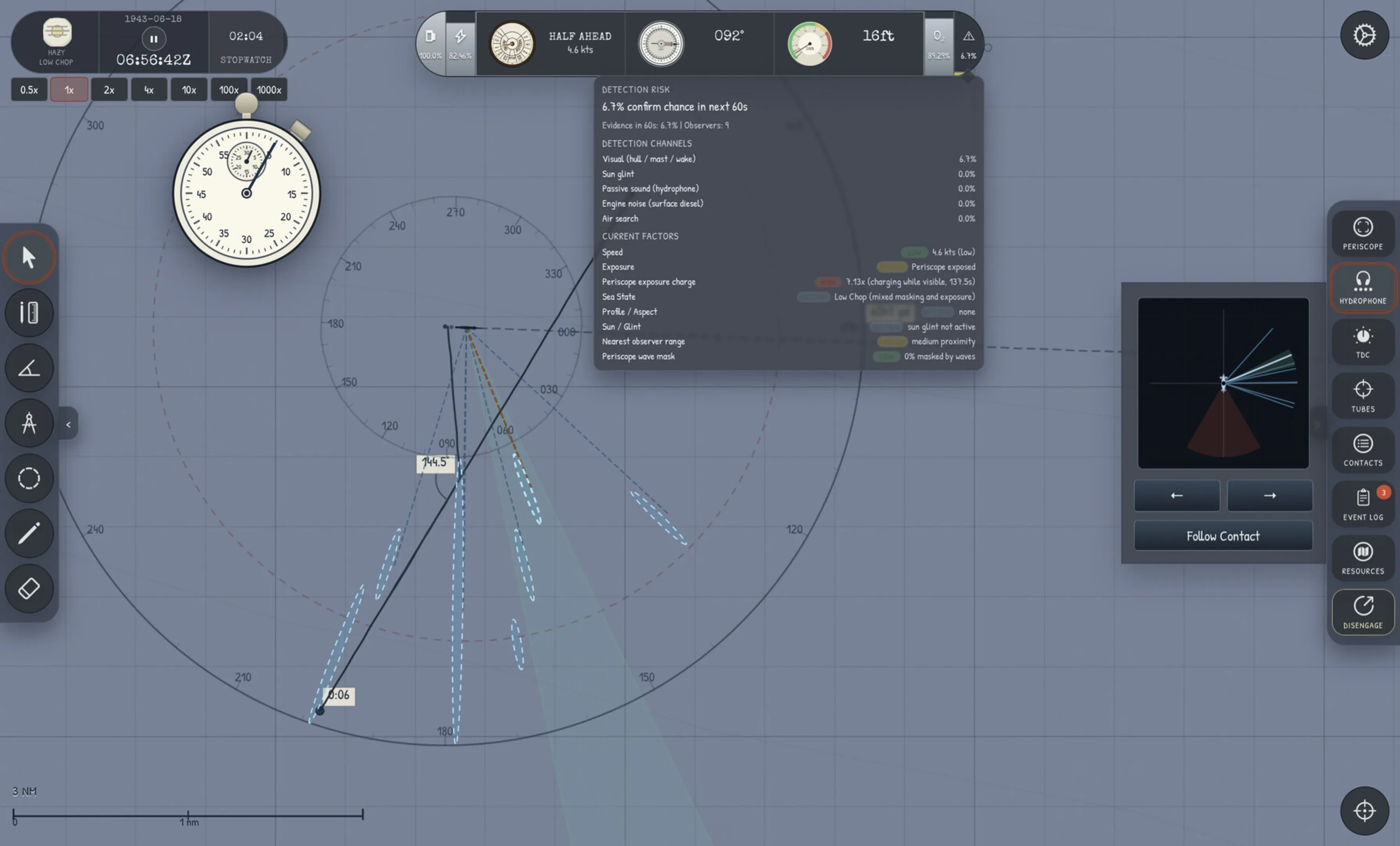Click the Visual hull/mast/wake channel row
The image size is (1400, 846).
pos(788,159)
